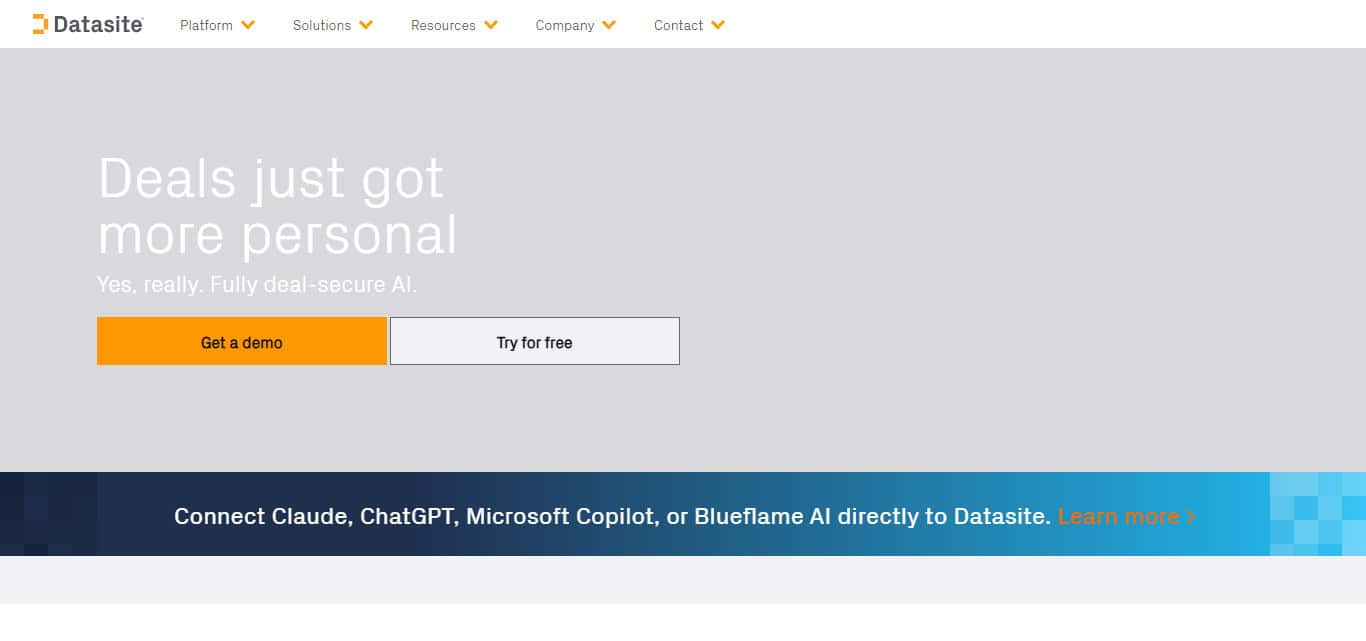Viewport: 1366px width, 641px height.
Task: Click the Try for free button
Action: tap(535, 341)
